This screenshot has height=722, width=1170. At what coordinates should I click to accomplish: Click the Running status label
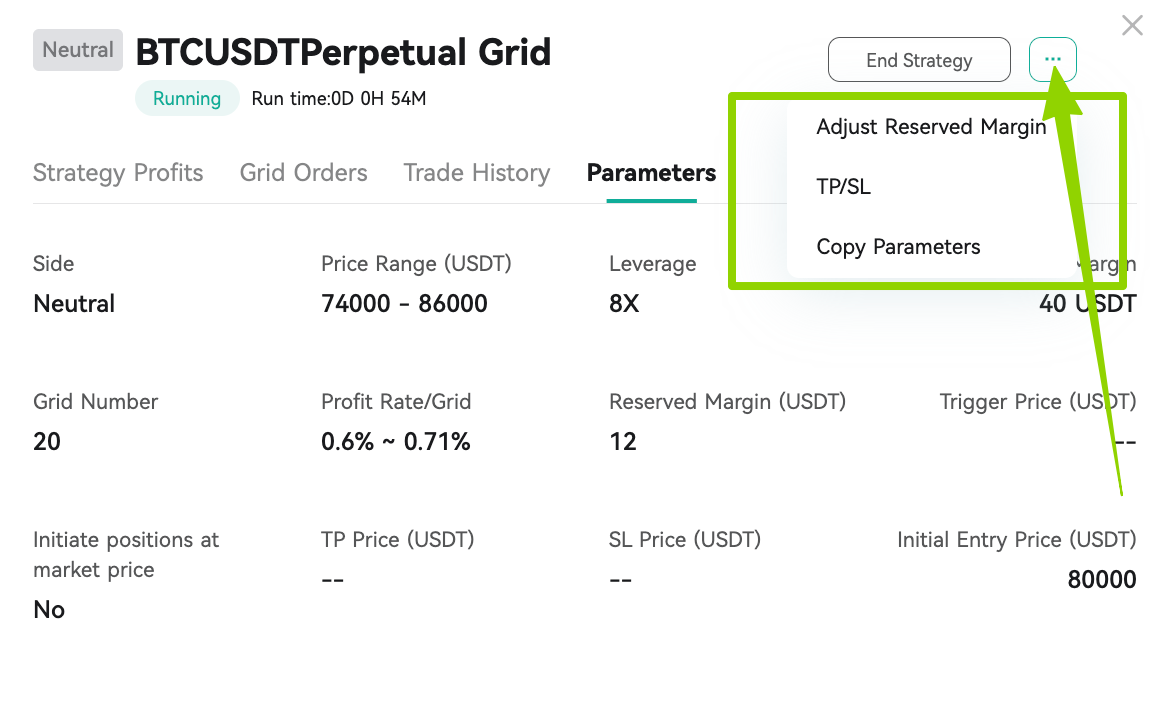pyautogui.click(x=187, y=98)
